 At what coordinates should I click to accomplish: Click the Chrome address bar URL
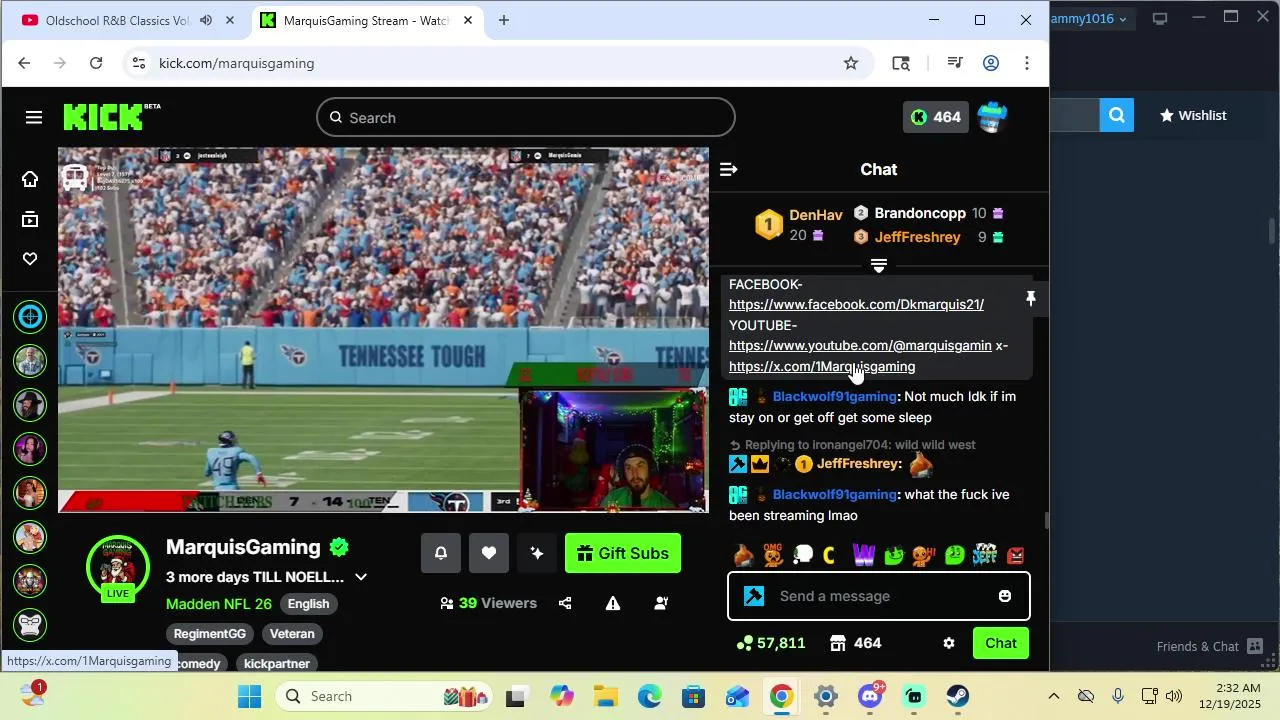(x=237, y=63)
